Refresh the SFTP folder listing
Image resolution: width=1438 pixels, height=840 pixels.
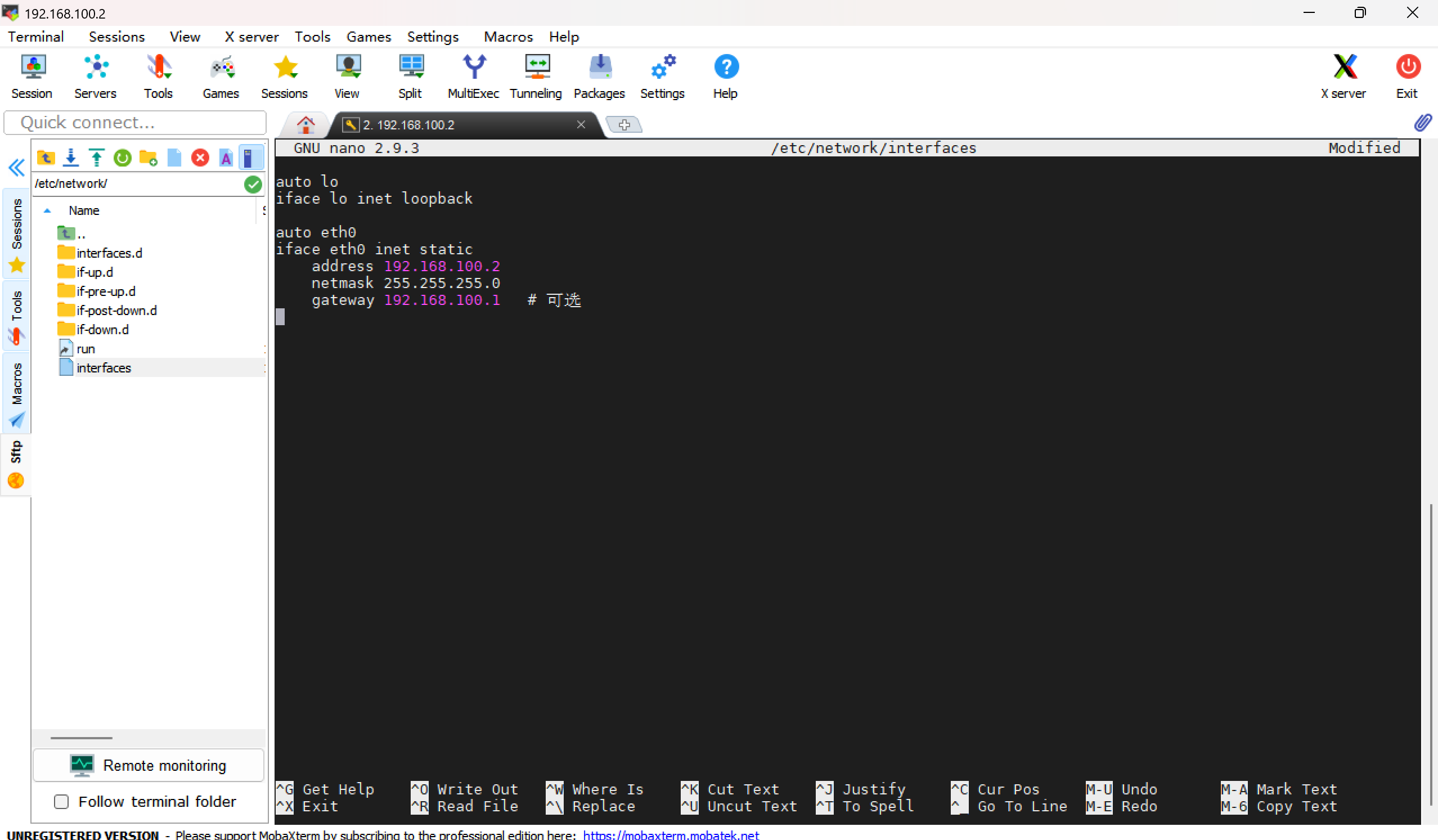coord(122,158)
